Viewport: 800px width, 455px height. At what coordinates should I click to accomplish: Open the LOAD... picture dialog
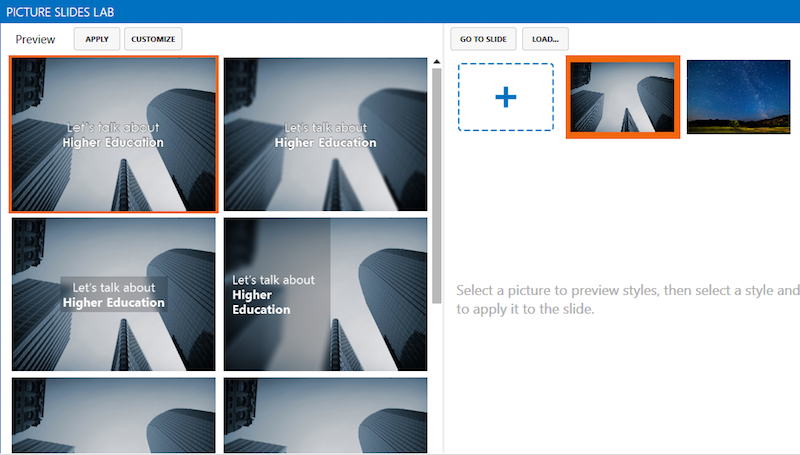[545, 39]
